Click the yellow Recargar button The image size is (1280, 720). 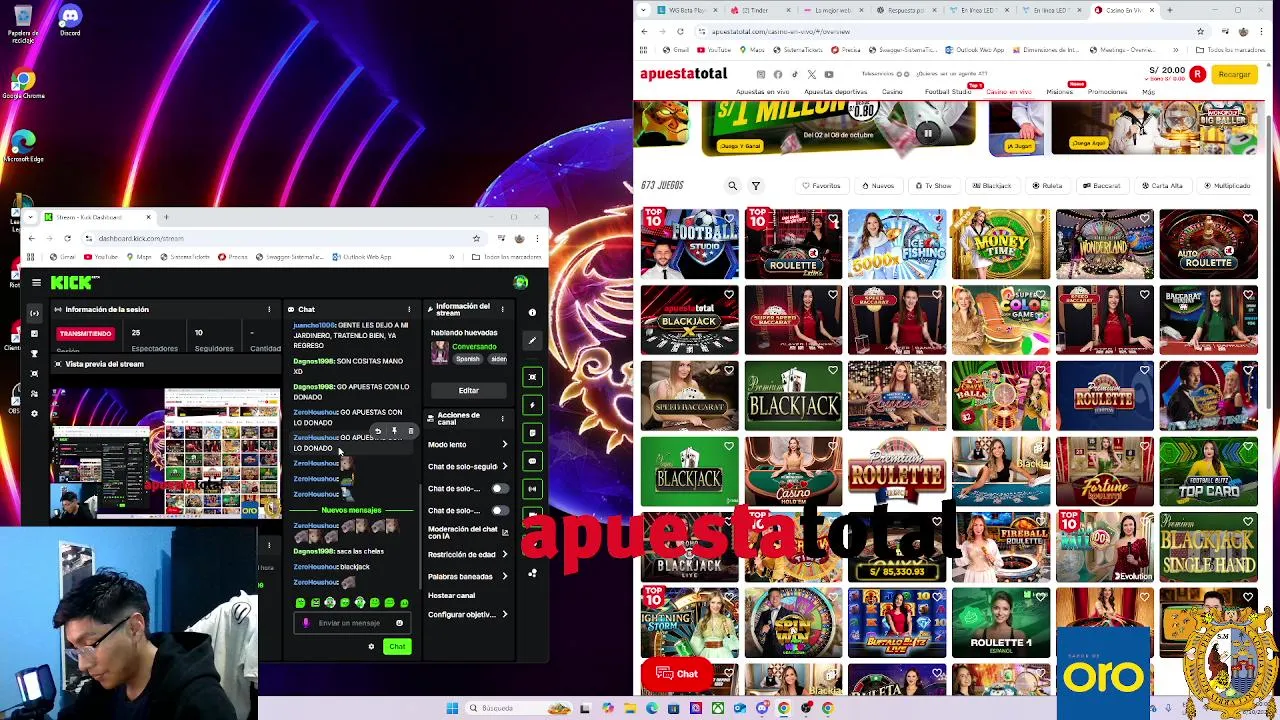click(1234, 74)
